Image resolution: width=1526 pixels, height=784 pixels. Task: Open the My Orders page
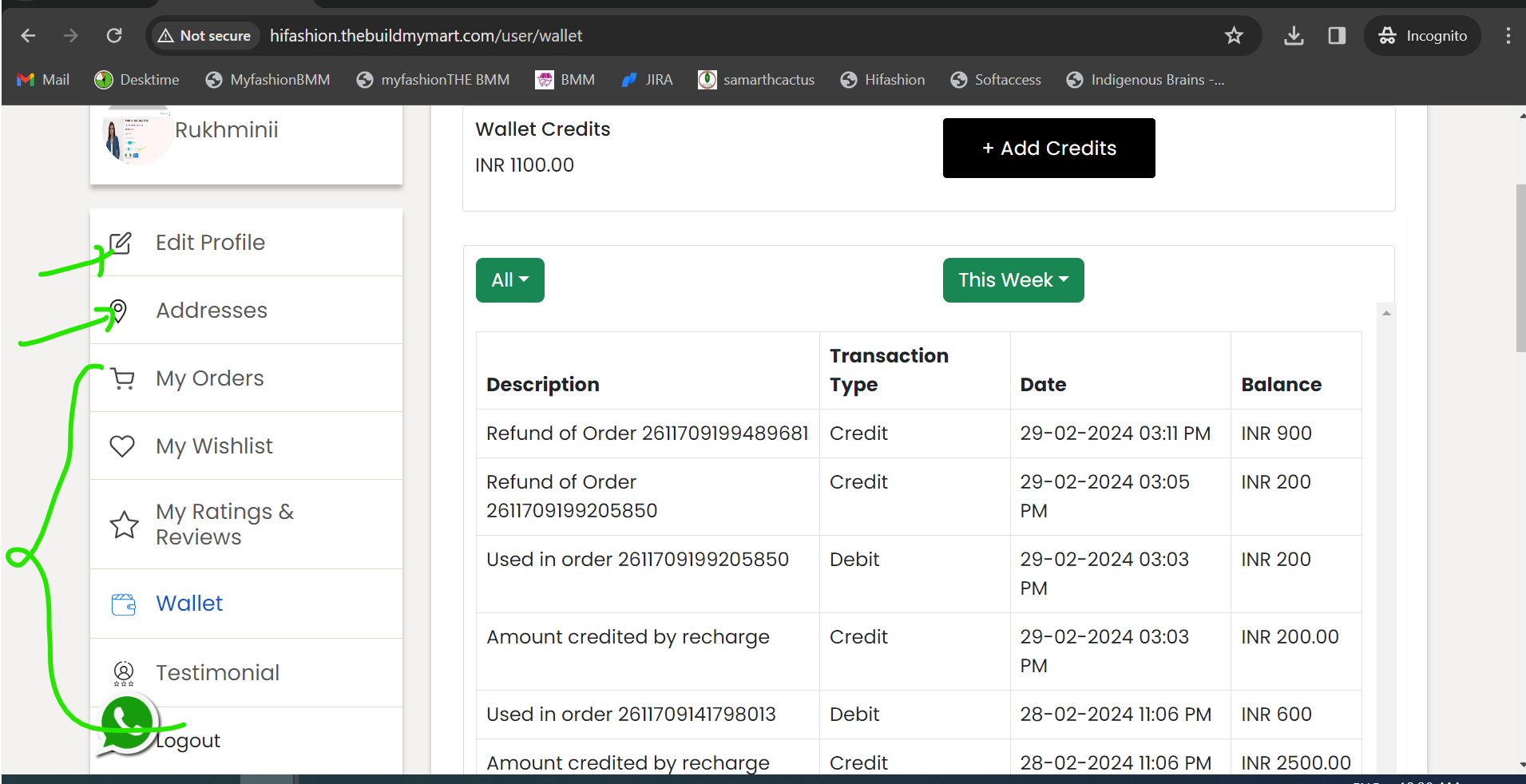[x=246, y=378]
